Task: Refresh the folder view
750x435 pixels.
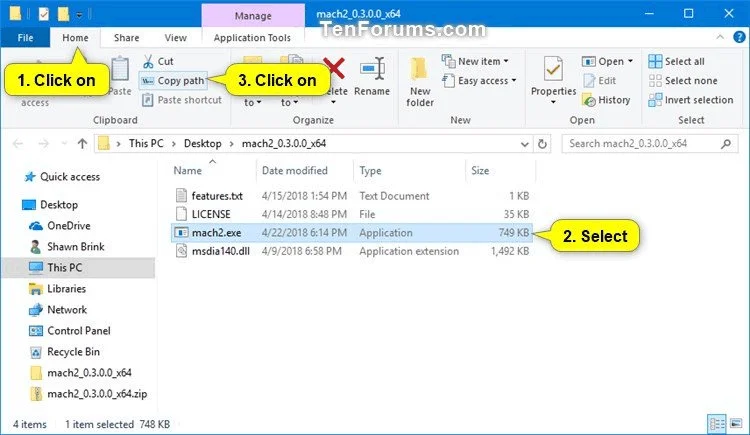Action: (542, 144)
